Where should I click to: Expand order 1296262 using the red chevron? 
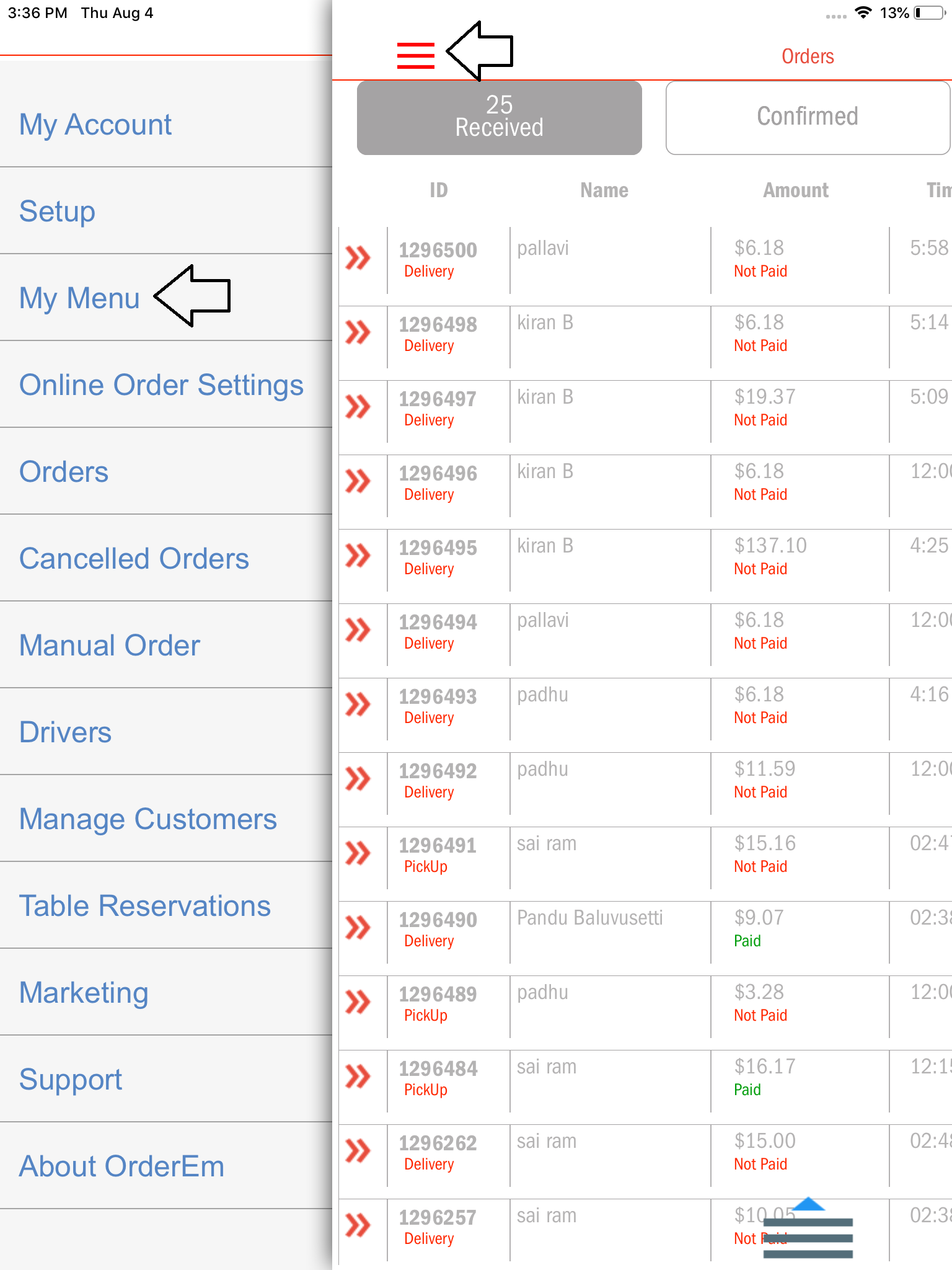coord(358,1151)
